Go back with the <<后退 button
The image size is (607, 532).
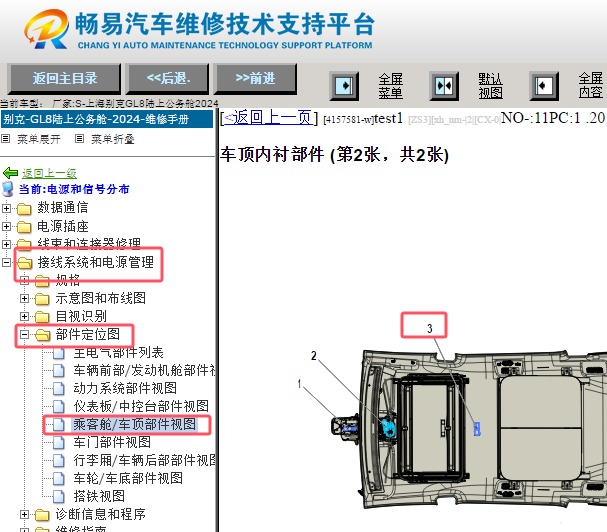(x=168, y=79)
